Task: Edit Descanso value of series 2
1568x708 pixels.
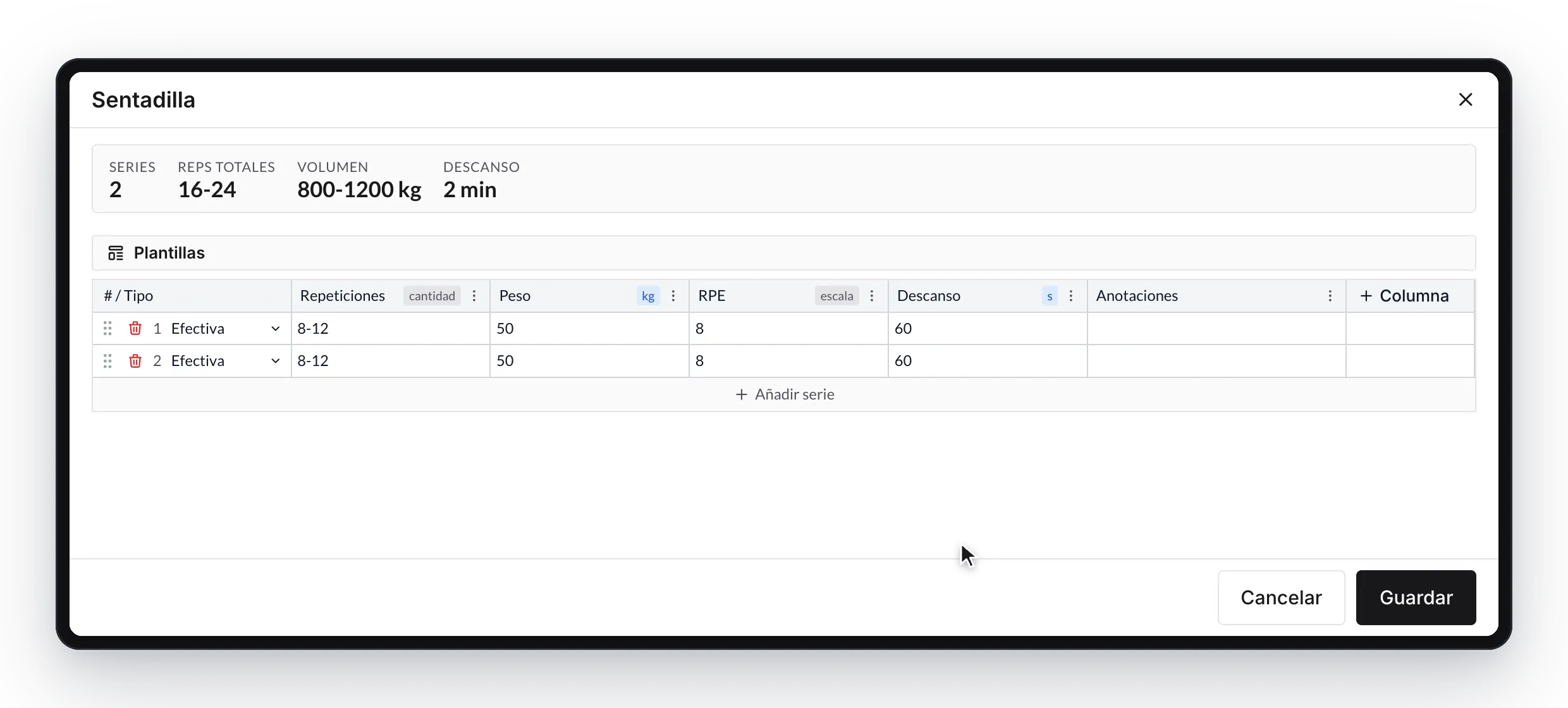Action: [x=988, y=360]
